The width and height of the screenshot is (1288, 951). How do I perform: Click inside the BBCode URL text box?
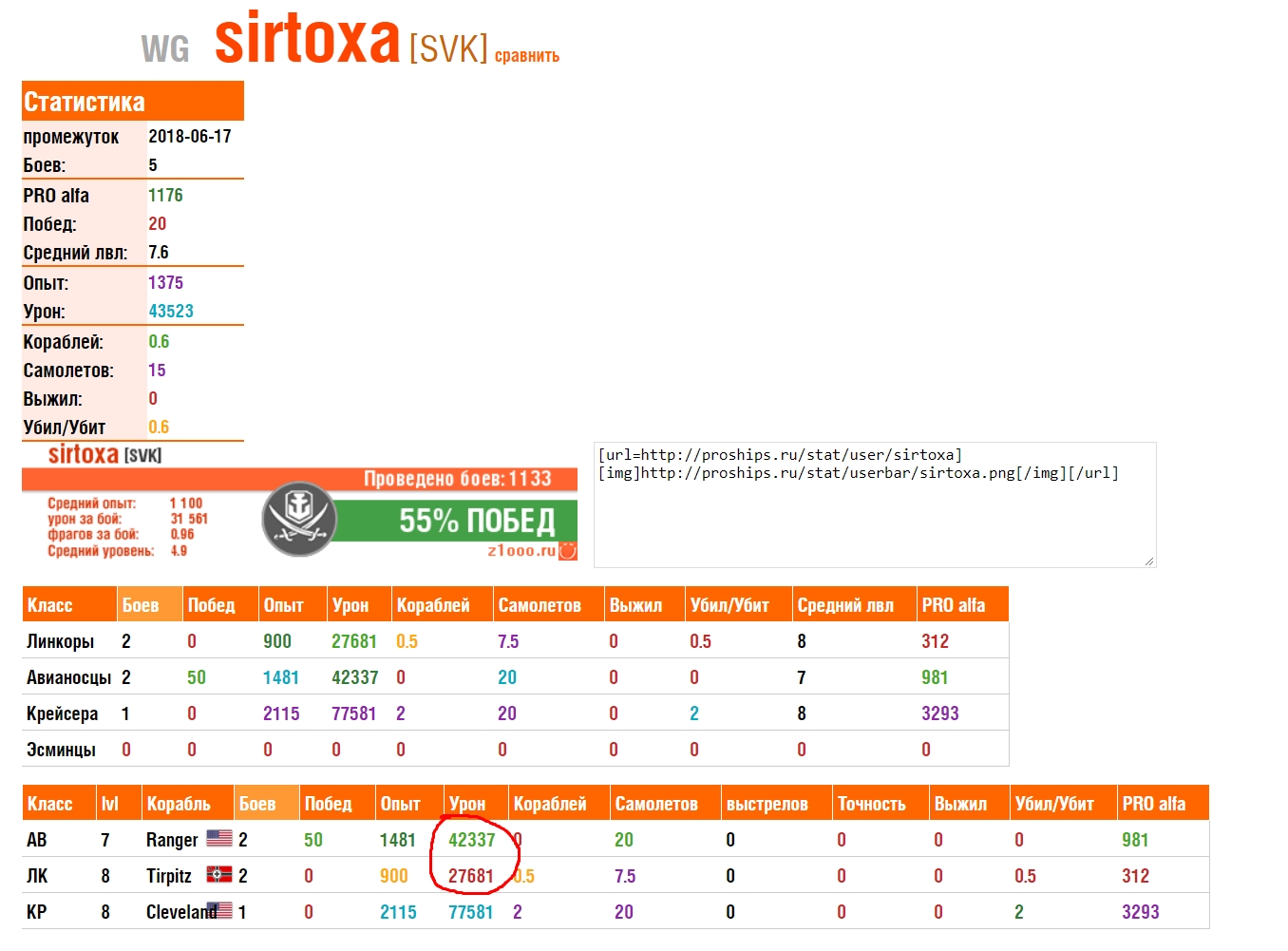coord(875,504)
